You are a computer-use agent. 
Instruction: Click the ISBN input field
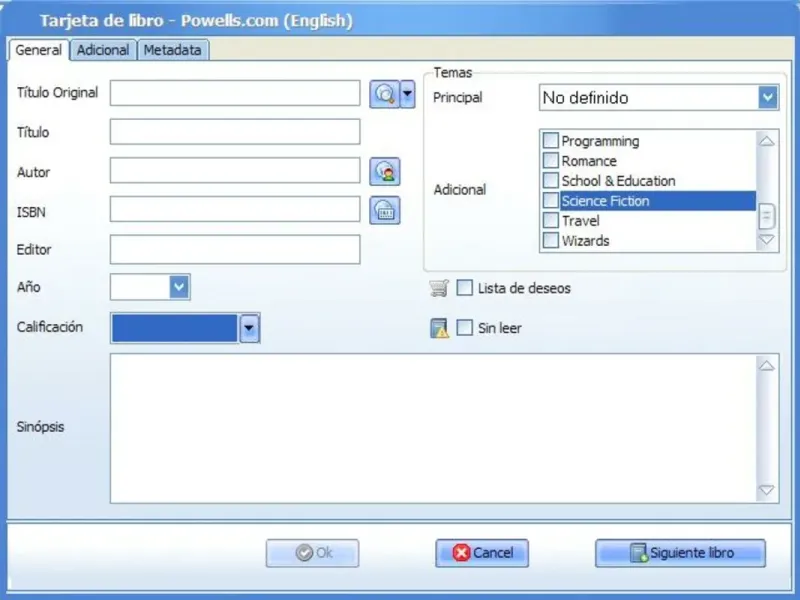(x=235, y=210)
